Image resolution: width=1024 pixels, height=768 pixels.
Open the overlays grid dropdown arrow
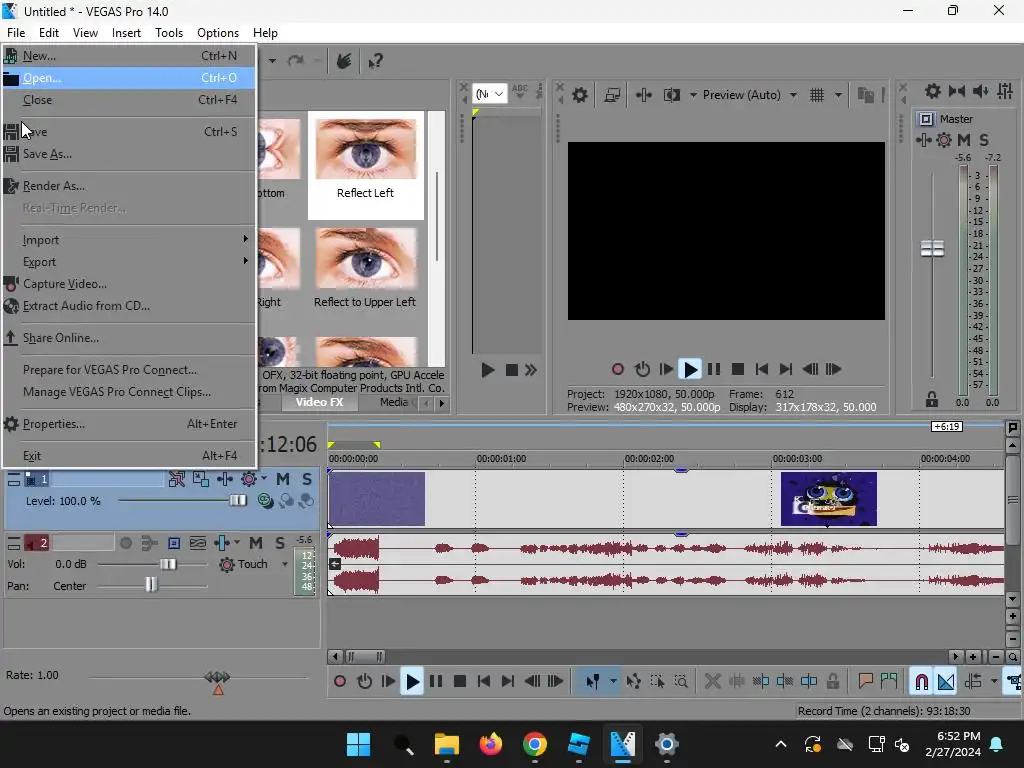[x=838, y=95]
